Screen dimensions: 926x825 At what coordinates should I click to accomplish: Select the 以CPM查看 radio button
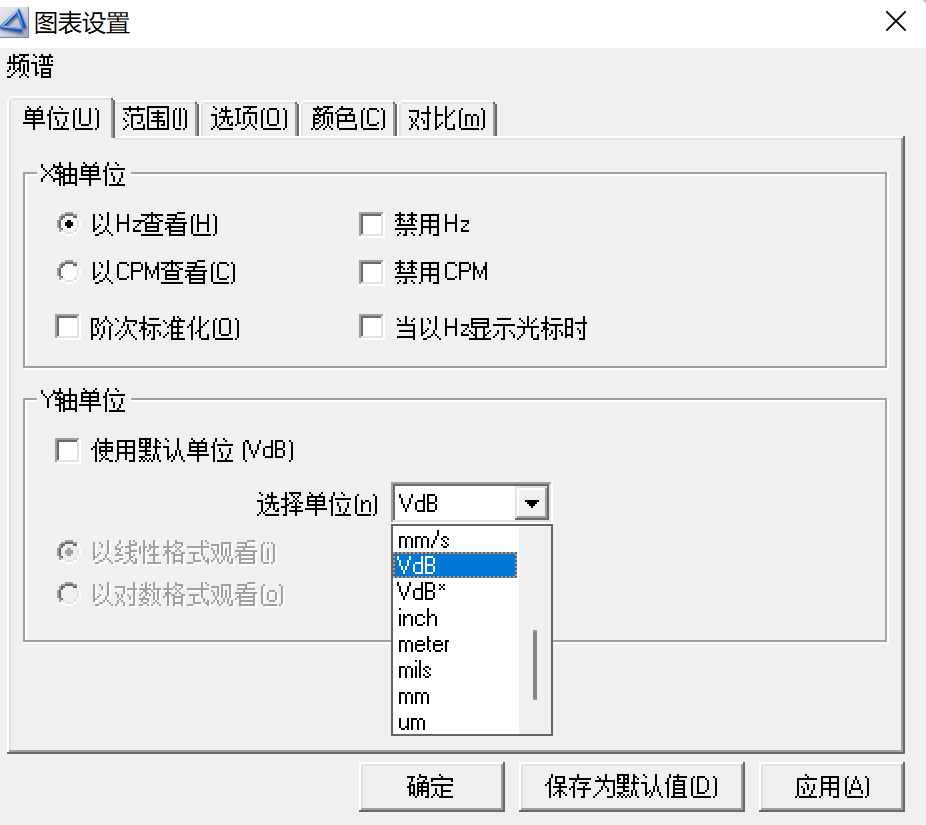coord(66,271)
